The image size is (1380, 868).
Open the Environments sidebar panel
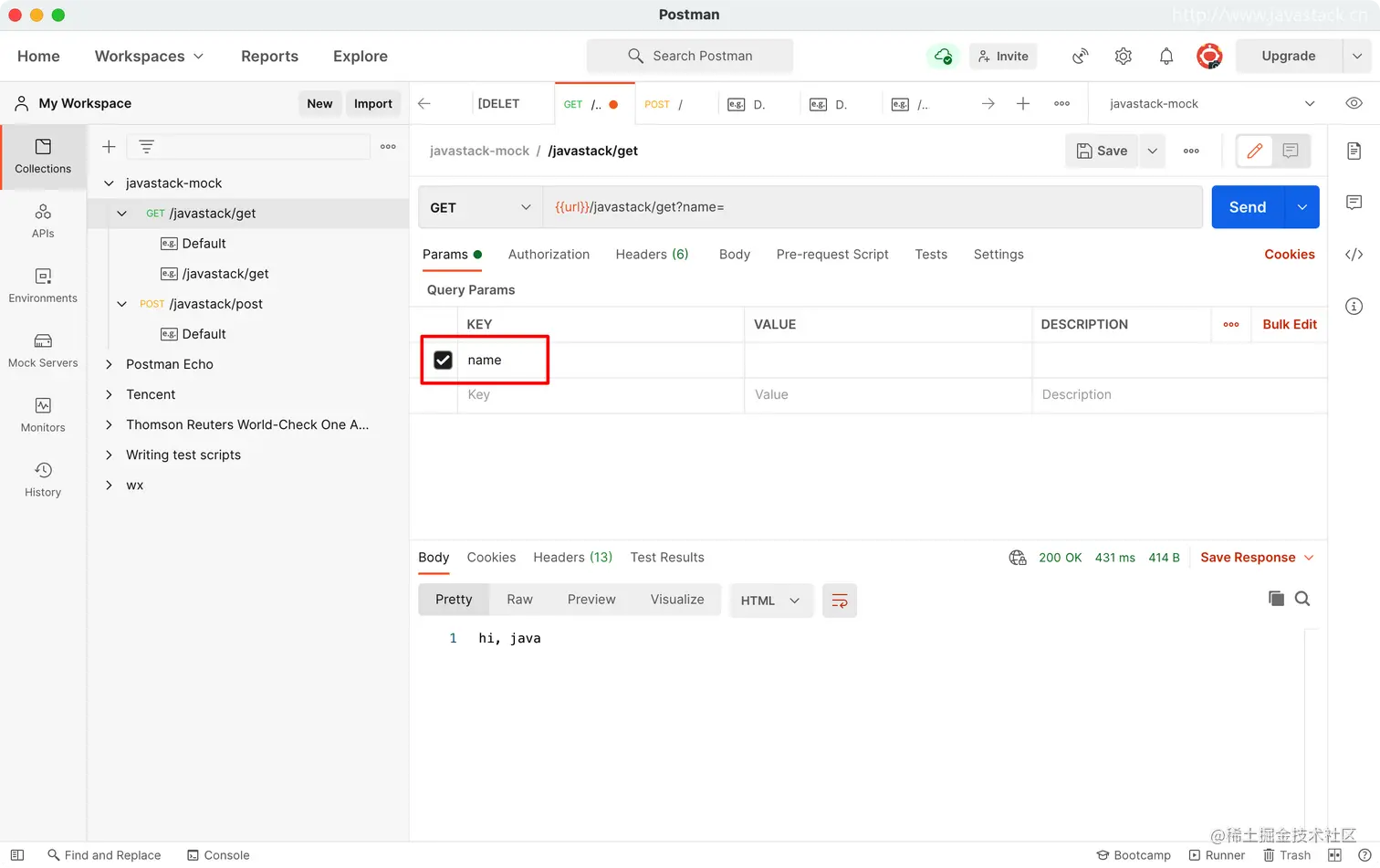tap(43, 286)
